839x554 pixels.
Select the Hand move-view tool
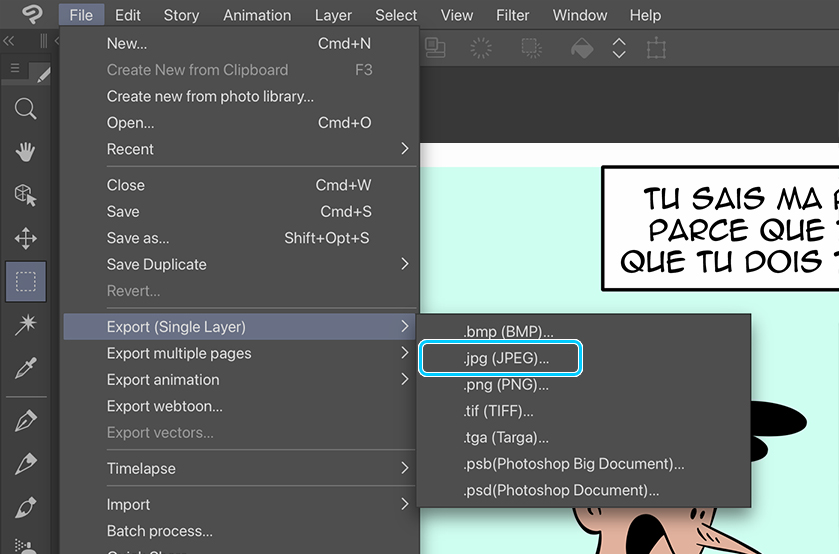coord(25,152)
